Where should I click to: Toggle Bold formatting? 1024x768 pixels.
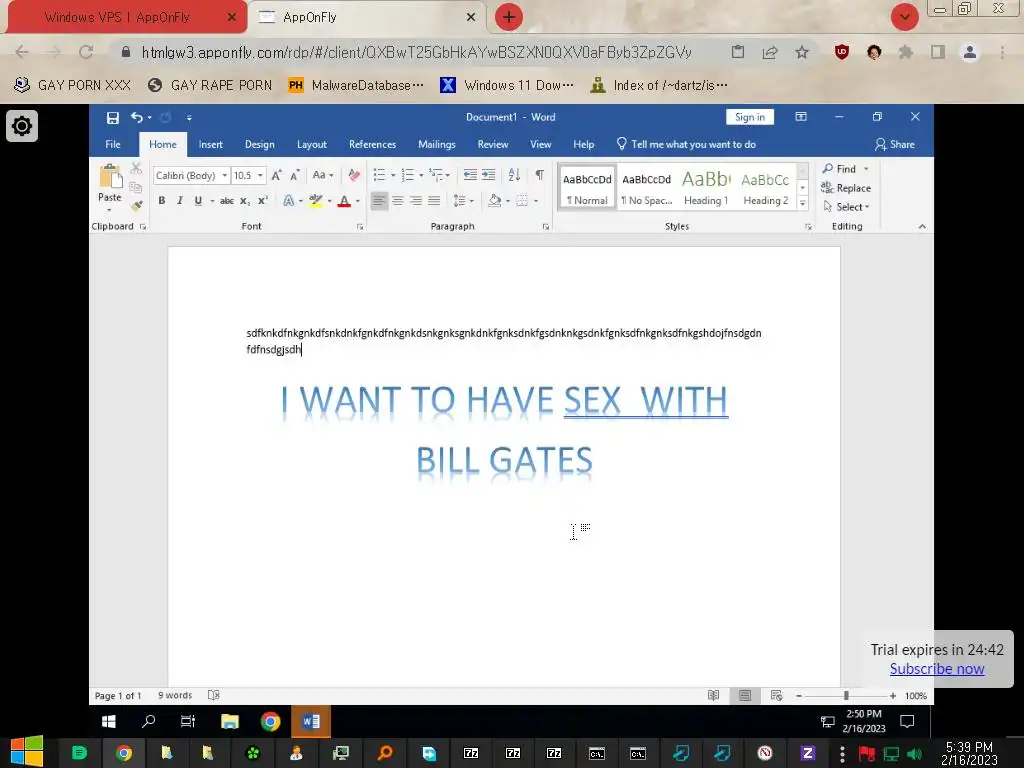[x=161, y=200]
